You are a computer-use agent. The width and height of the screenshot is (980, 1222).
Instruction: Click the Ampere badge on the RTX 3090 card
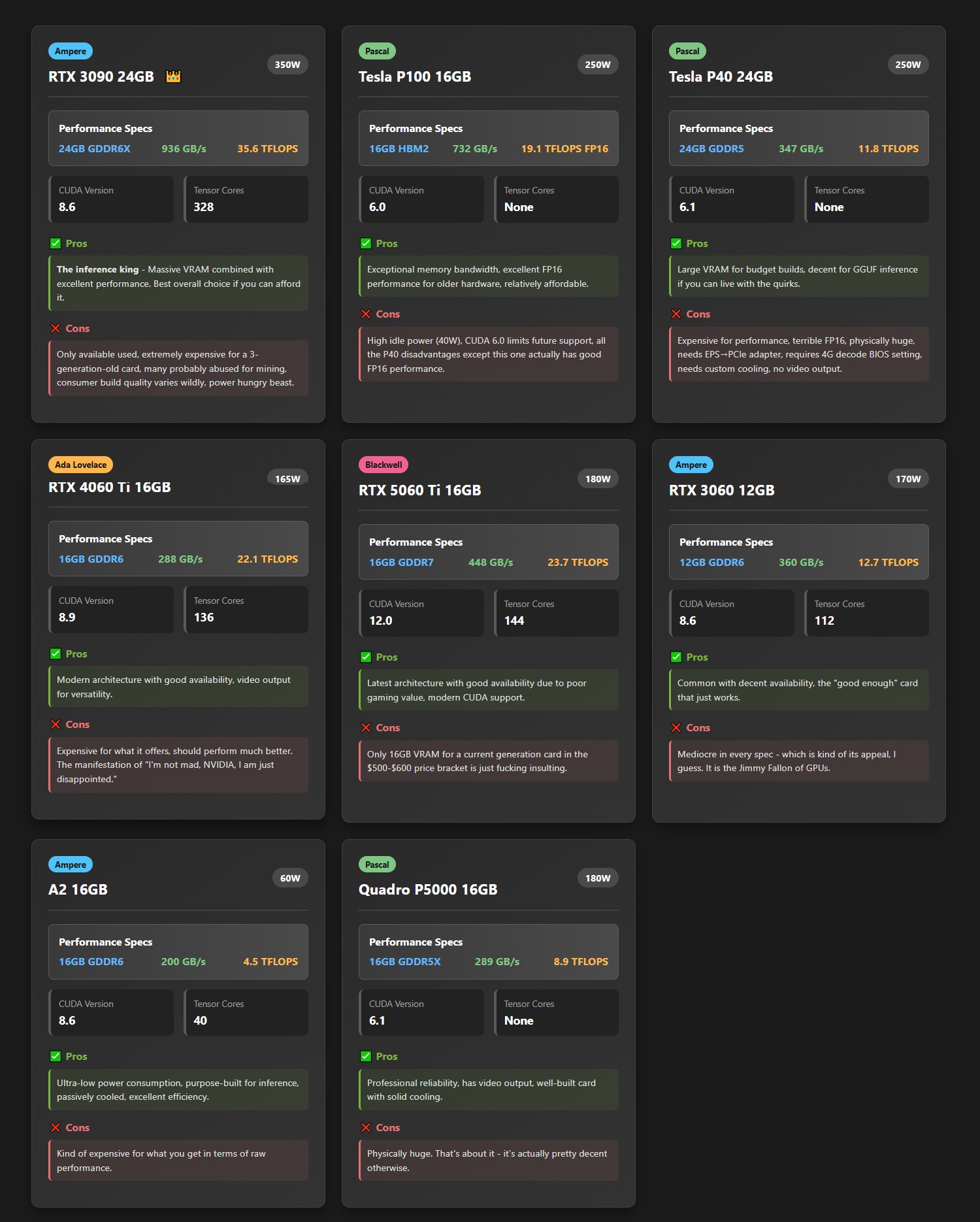(71, 51)
